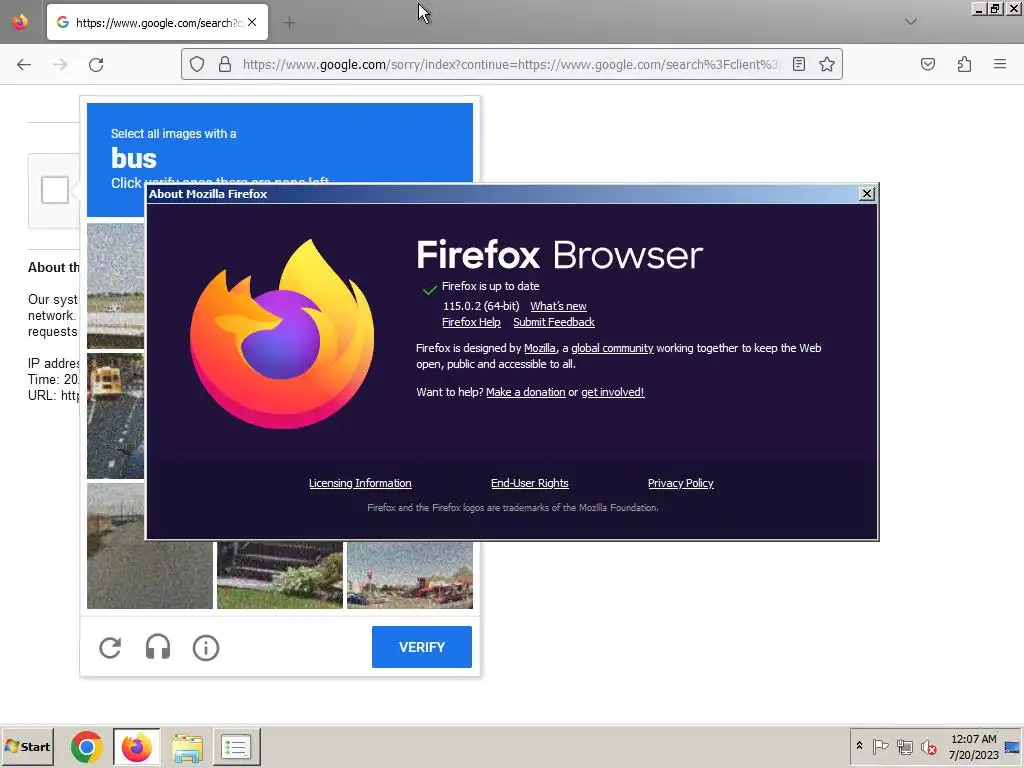Open a new tab with the plus icon
1024x768 pixels.
[289, 23]
